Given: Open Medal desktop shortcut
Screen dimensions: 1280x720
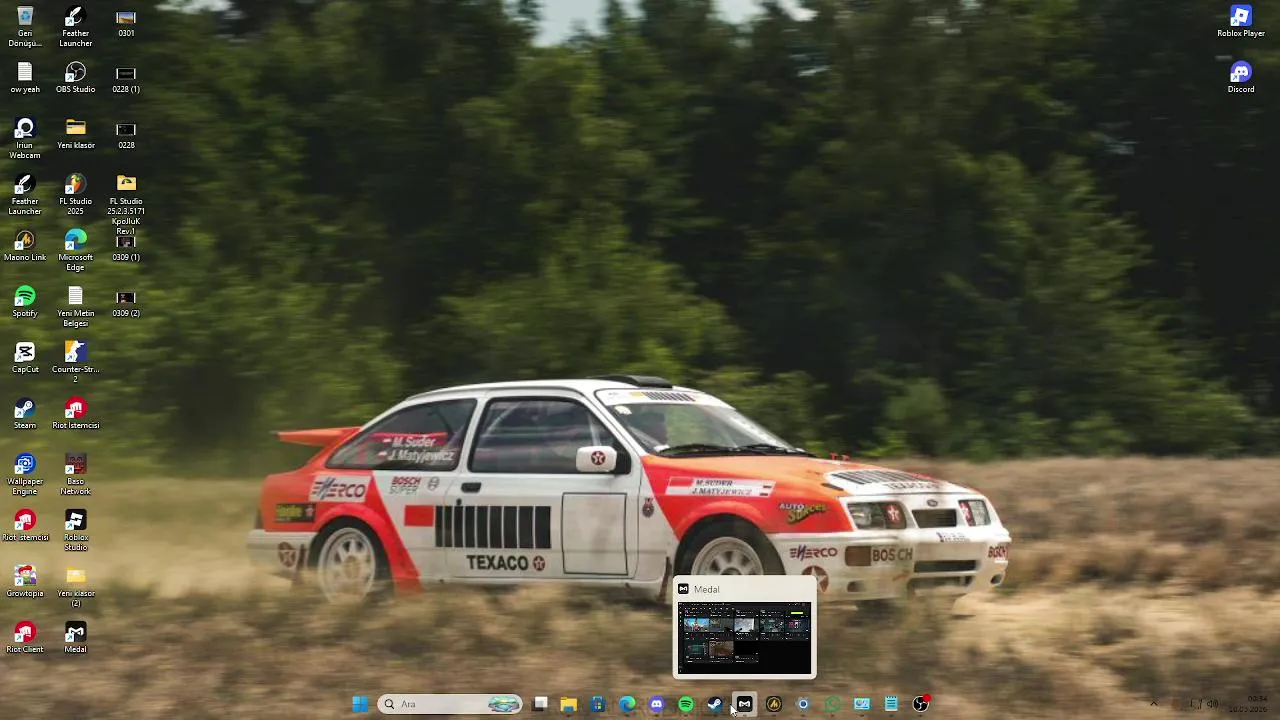Looking at the screenshot, I should click(75, 638).
